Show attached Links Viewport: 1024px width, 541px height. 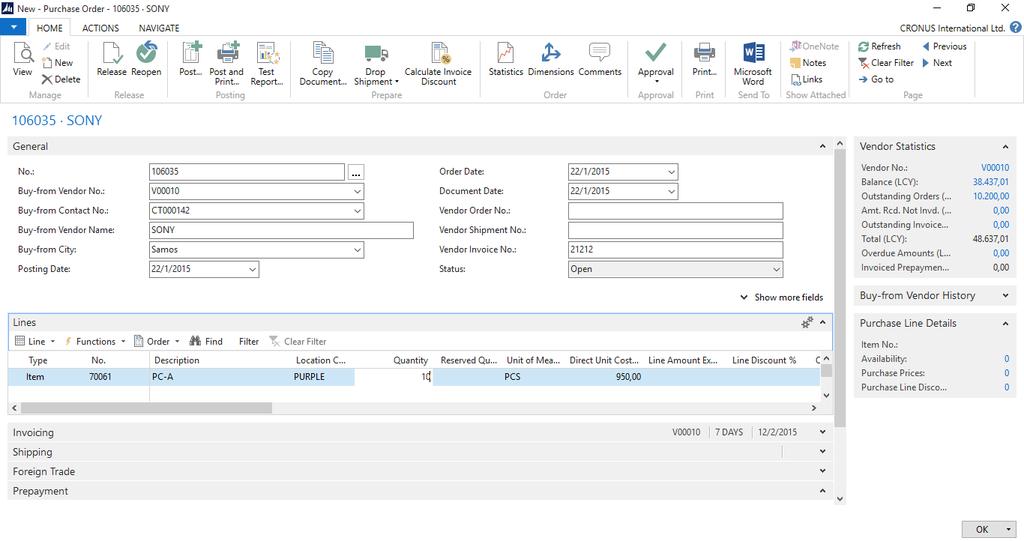pos(806,79)
